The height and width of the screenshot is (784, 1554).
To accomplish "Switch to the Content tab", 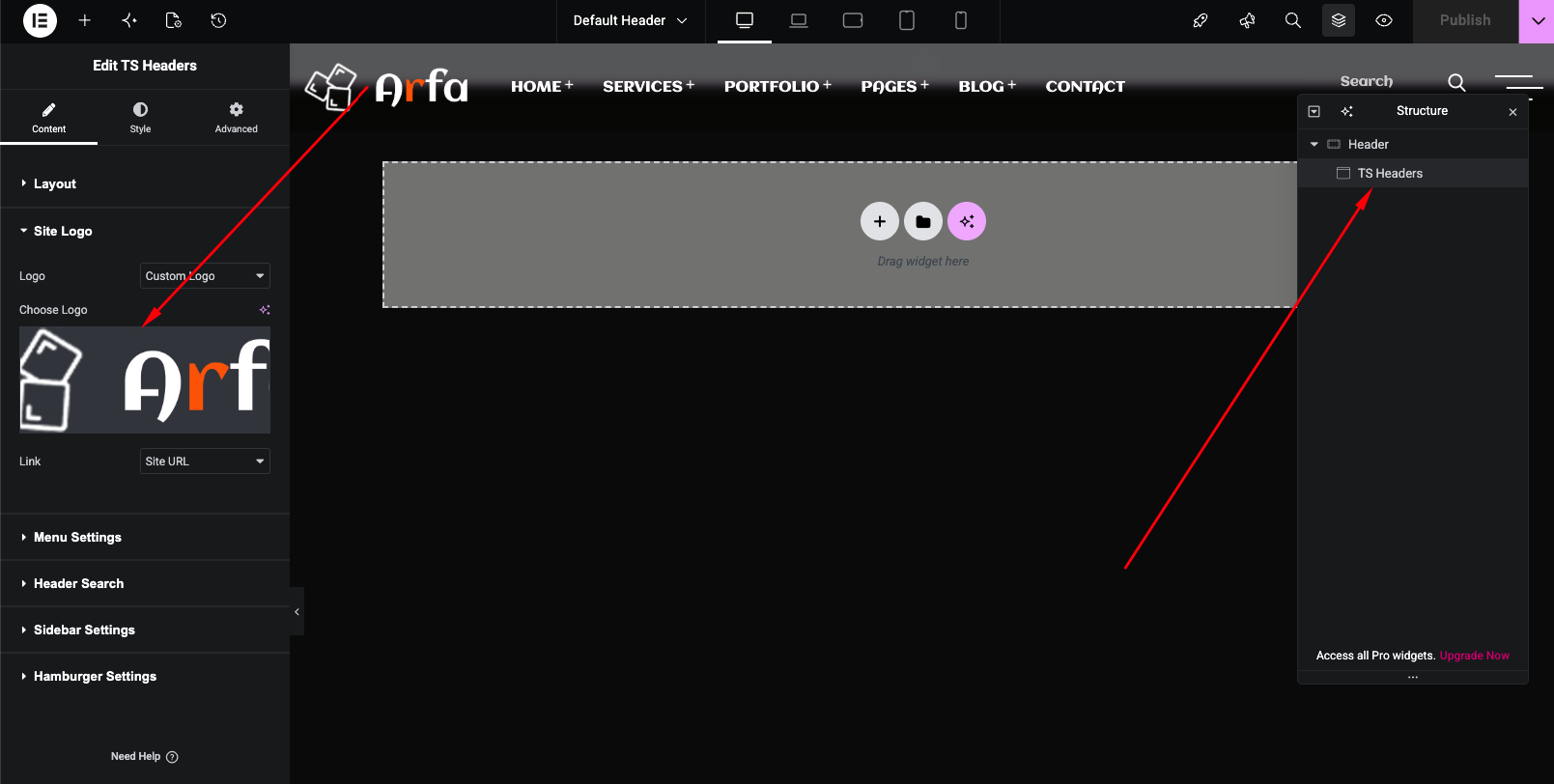I will tap(48, 117).
